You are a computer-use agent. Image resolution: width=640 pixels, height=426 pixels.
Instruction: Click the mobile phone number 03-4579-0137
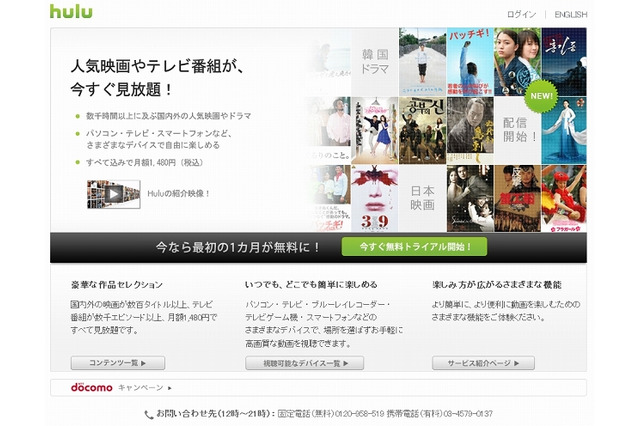click(x=468, y=414)
